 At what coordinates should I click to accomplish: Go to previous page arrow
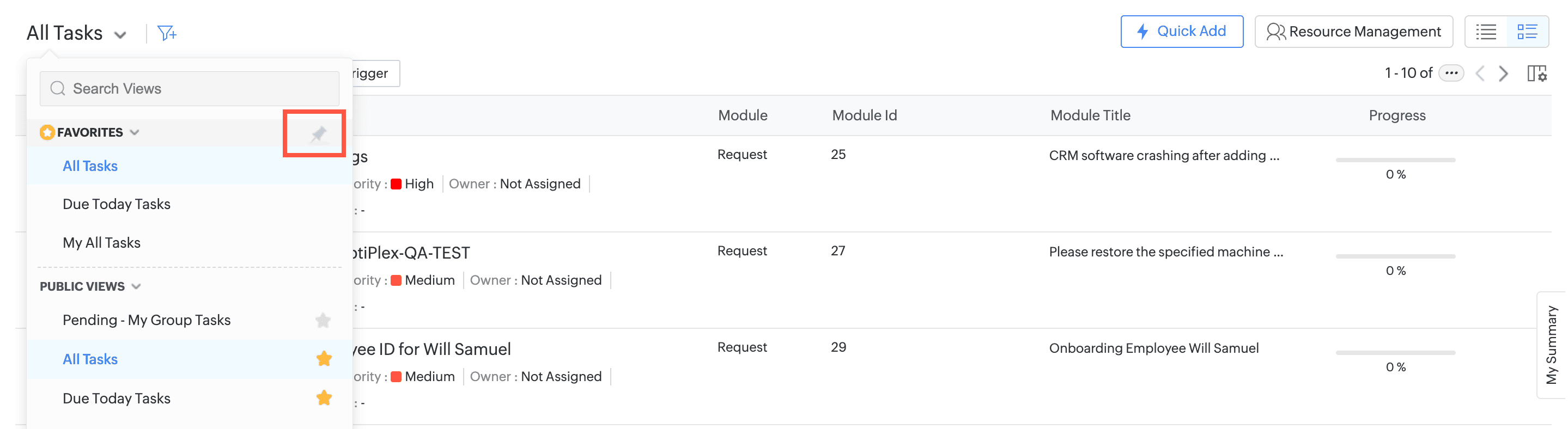click(1480, 73)
